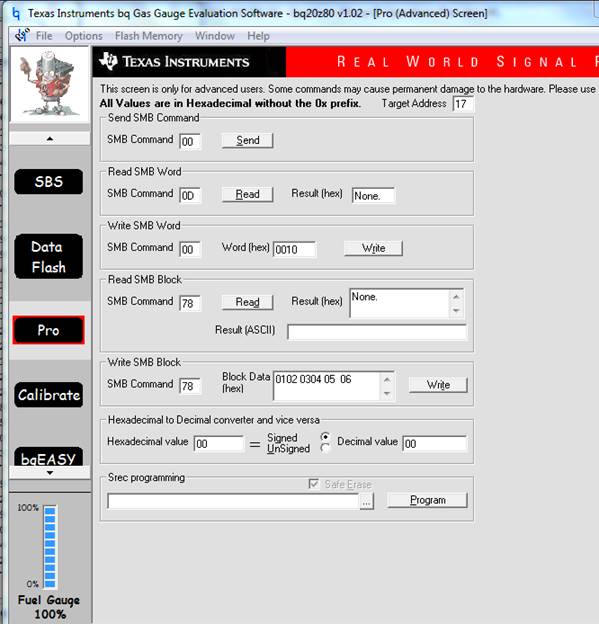The image size is (599, 624).
Task: Click Read in Read SMB Block
Action: pyautogui.click(x=248, y=302)
